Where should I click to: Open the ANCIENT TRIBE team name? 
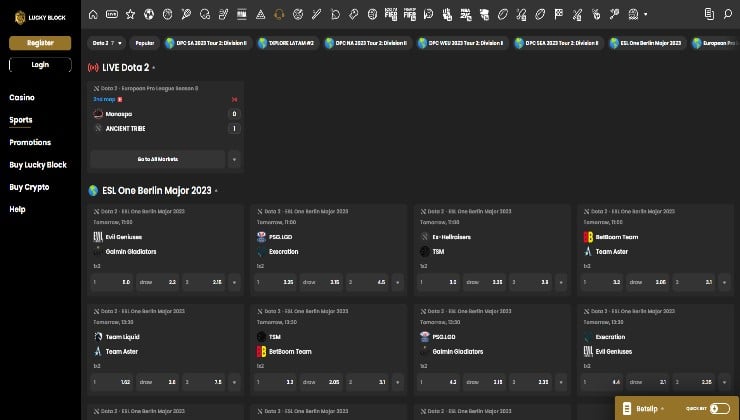coord(126,128)
